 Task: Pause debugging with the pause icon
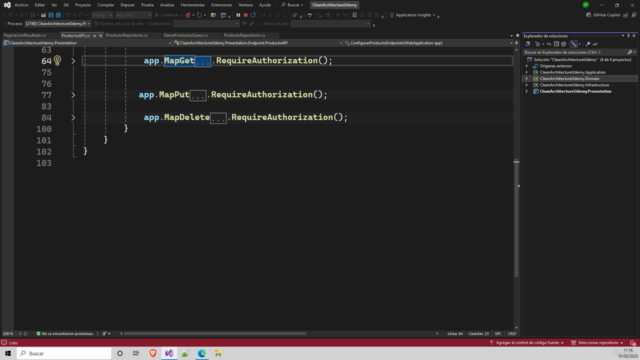click(x=238, y=15)
